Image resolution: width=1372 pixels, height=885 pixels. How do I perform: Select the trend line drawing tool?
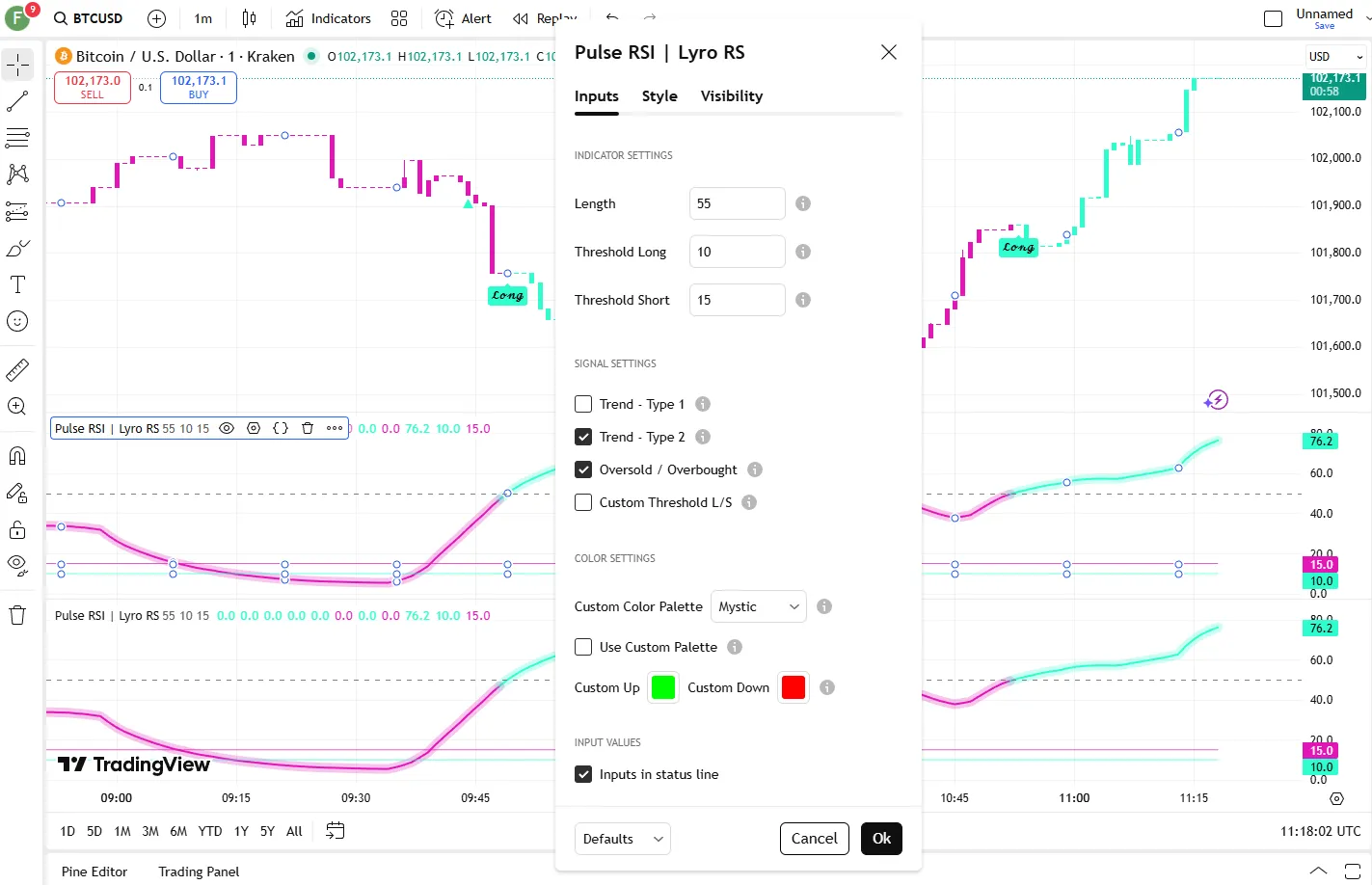pos(17,101)
